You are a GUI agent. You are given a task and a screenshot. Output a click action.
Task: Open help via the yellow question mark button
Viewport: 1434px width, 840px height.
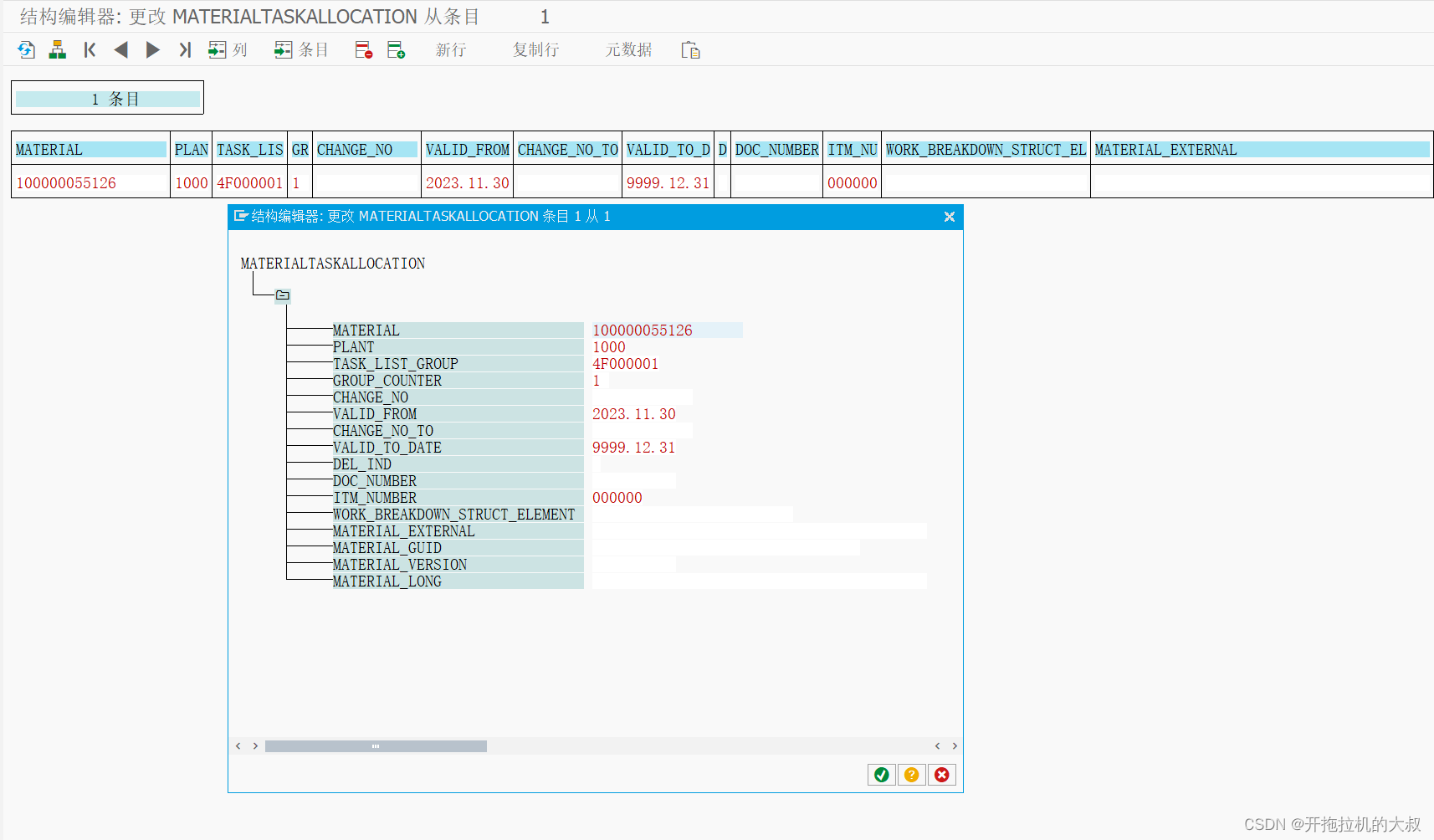(x=911, y=775)
